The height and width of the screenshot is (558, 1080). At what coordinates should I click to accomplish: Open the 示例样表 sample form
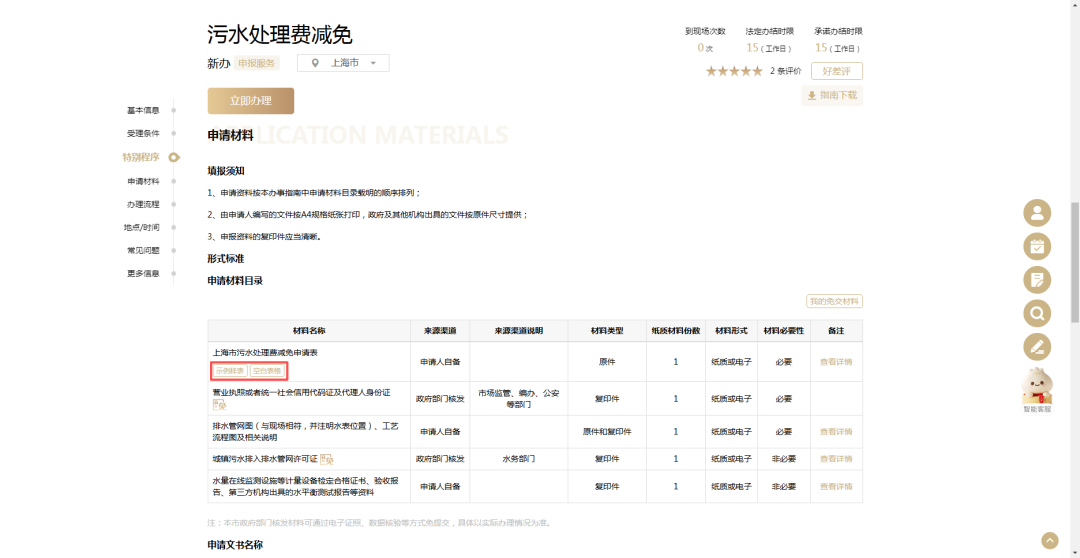tap(229, 370)
